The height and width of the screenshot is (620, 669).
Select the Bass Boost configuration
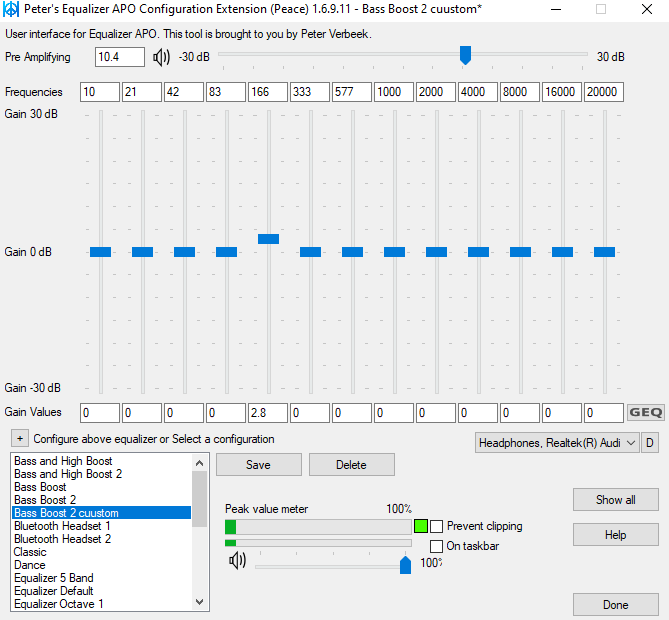102,487
